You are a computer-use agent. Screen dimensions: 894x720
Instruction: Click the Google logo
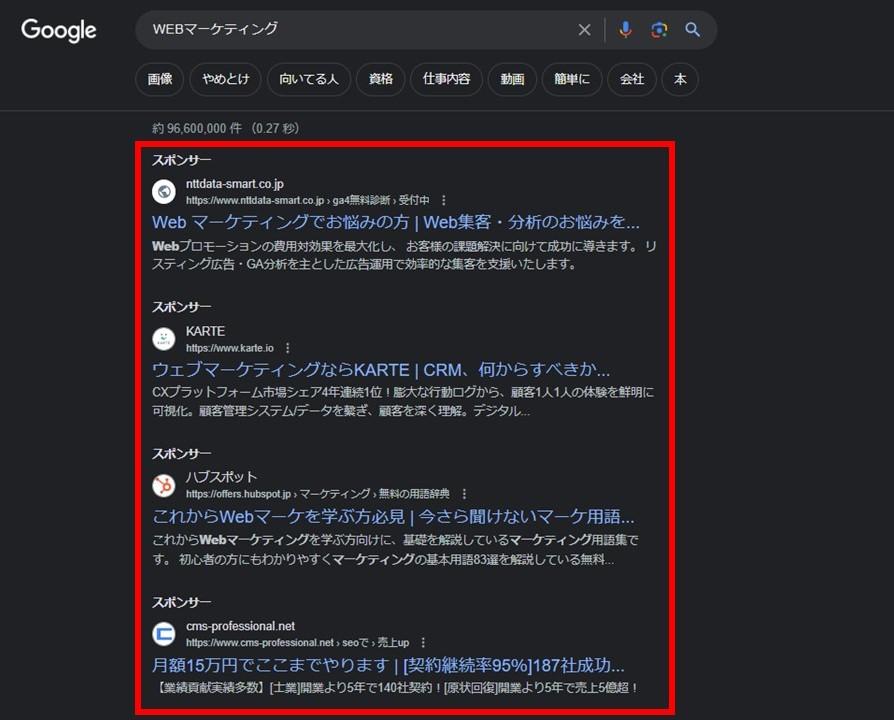coord(59,30)
